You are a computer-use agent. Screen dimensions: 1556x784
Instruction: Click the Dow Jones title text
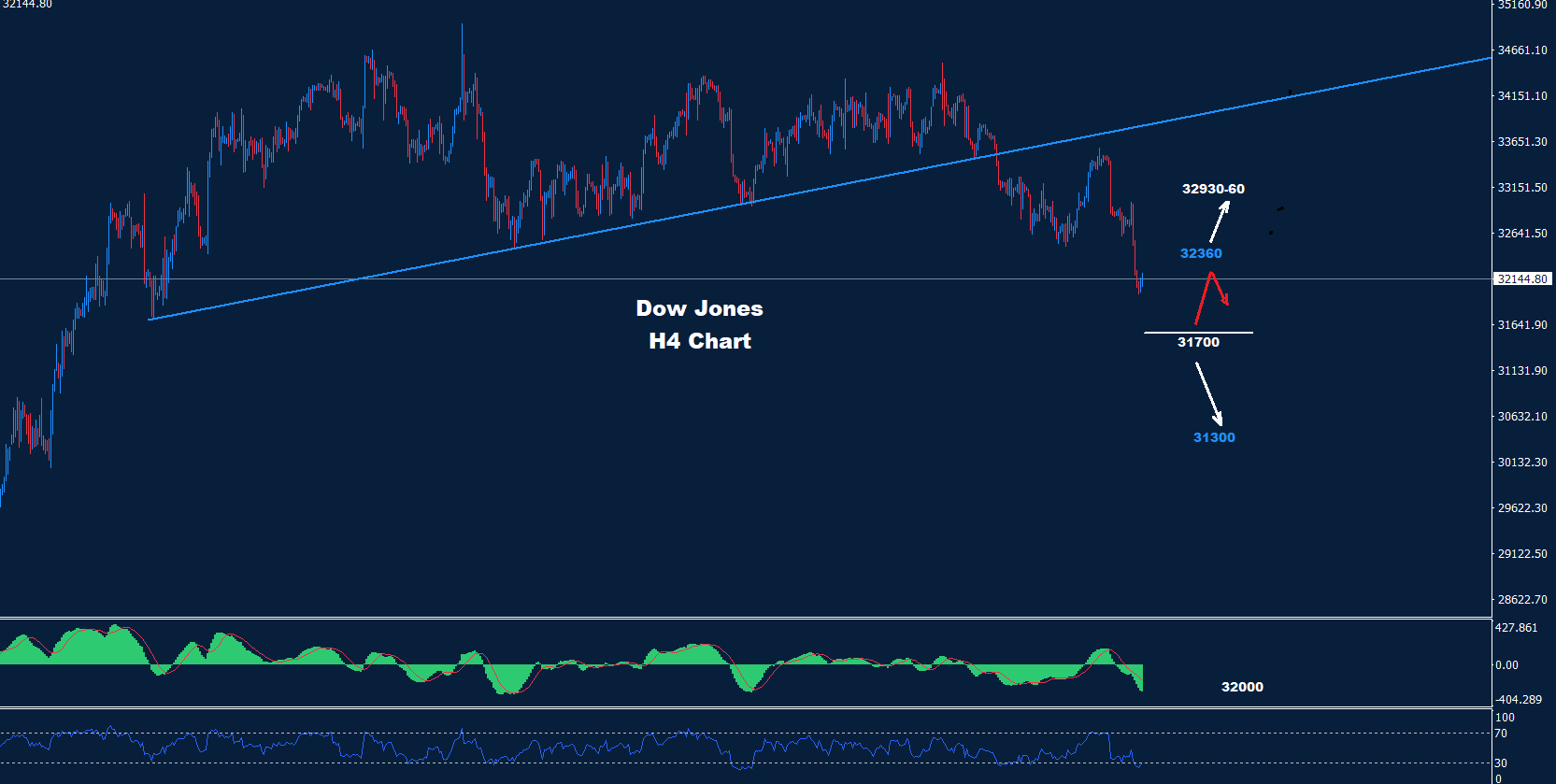pyautogui.click(x=699, y=308)
